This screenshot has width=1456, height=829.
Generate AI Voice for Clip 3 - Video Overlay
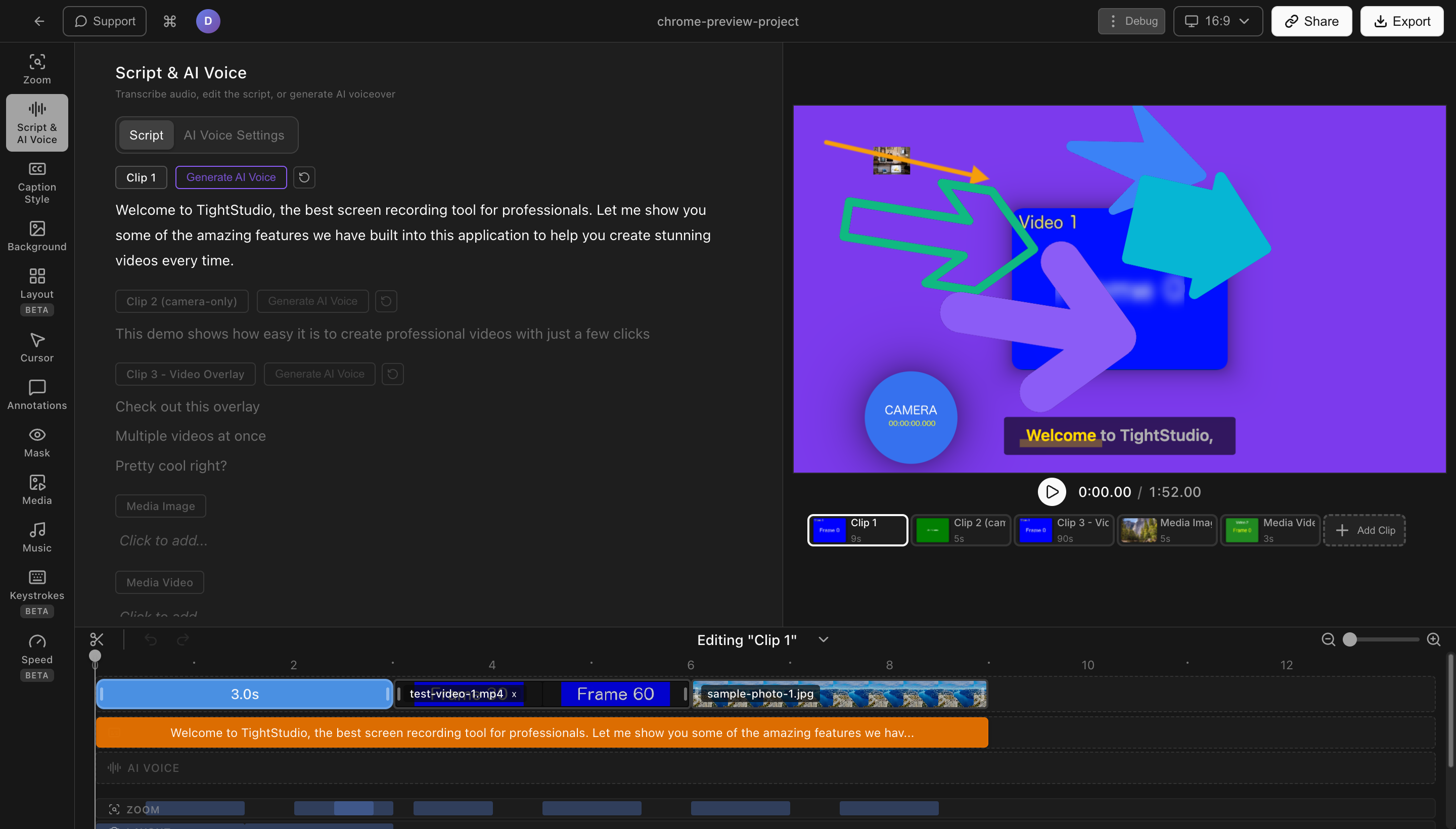(320, 374)
